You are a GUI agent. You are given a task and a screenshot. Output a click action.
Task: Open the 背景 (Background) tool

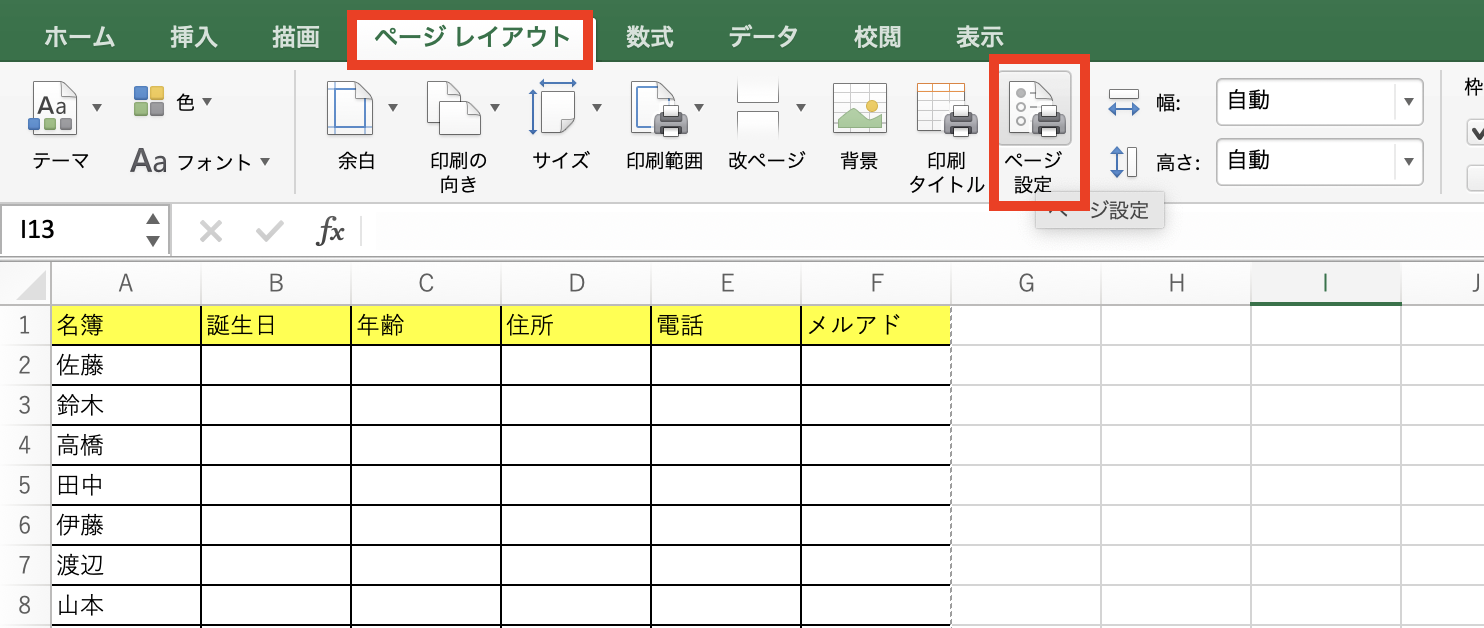[x=858, y=110]
